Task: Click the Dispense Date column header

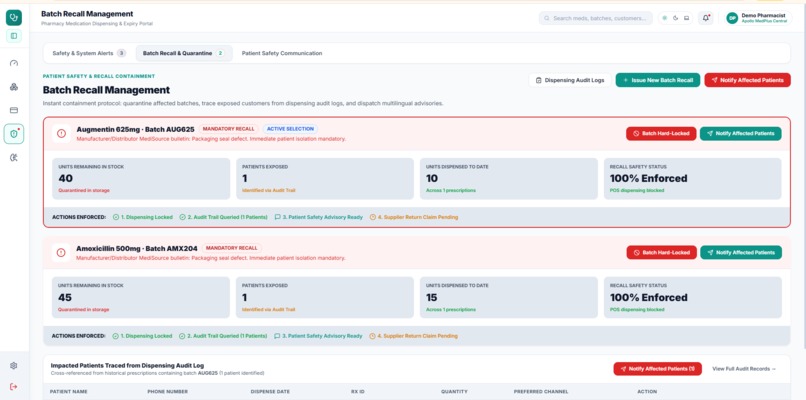Action: click(270, 392)
